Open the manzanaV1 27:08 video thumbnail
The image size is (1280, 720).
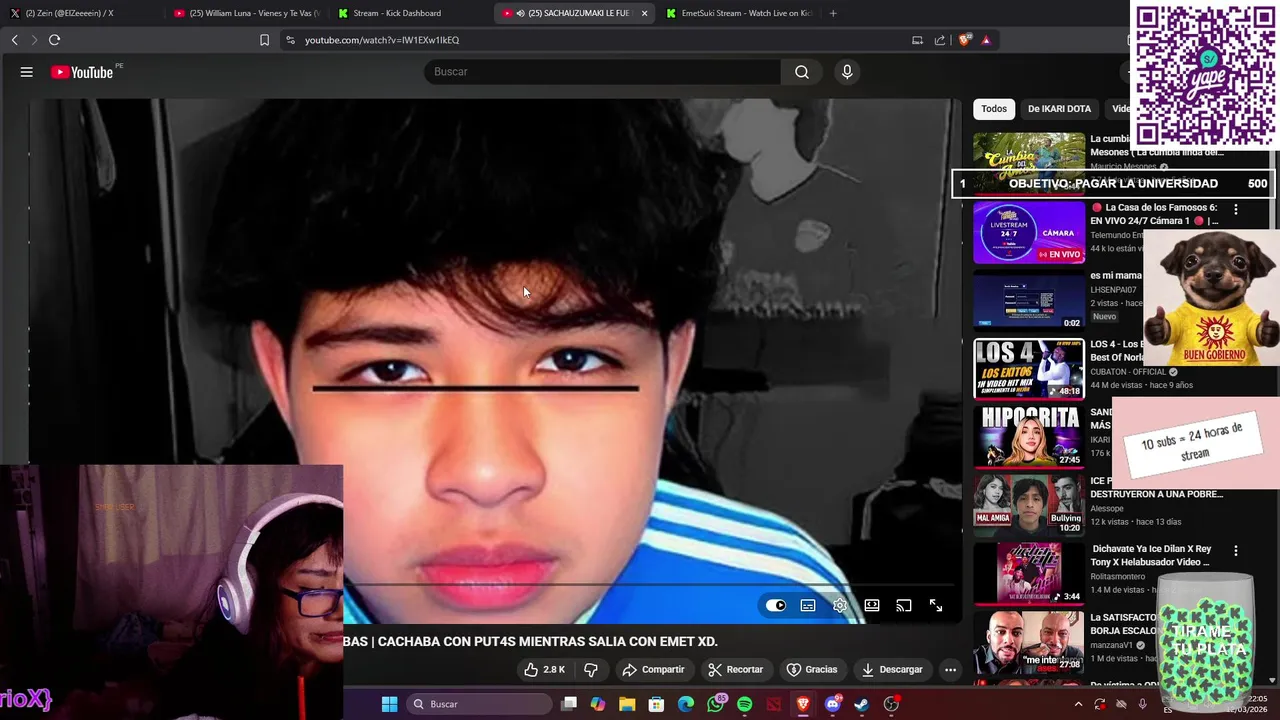(1029, 642)
